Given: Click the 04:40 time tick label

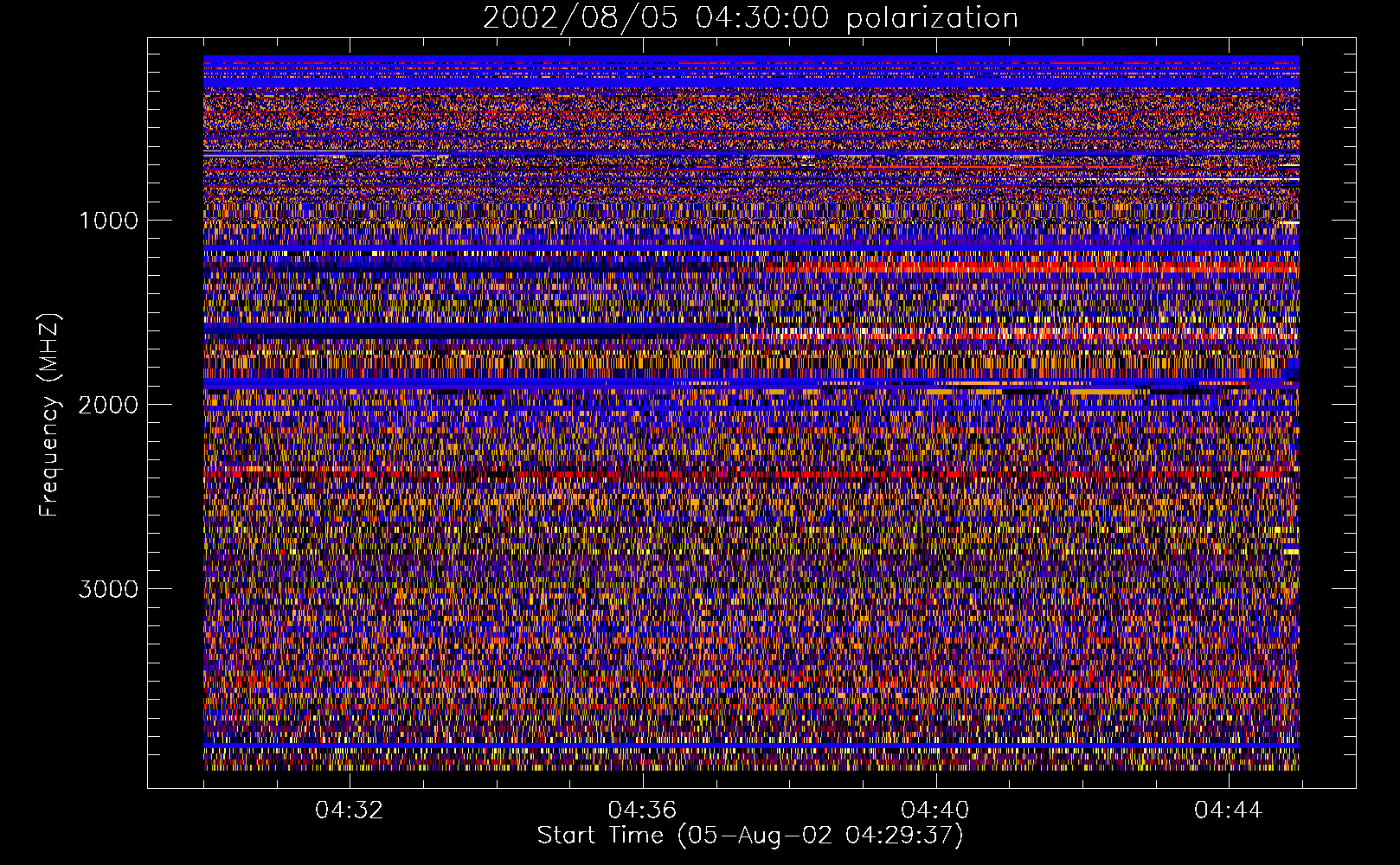Looking at the screenshot, I should [x=935, y=811].
